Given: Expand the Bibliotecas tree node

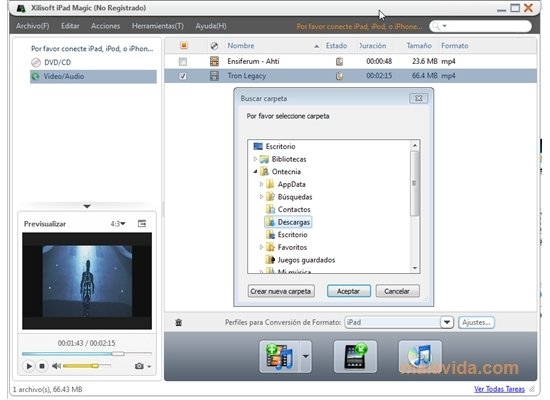Looking at the screenshot, I should (255, 159).
